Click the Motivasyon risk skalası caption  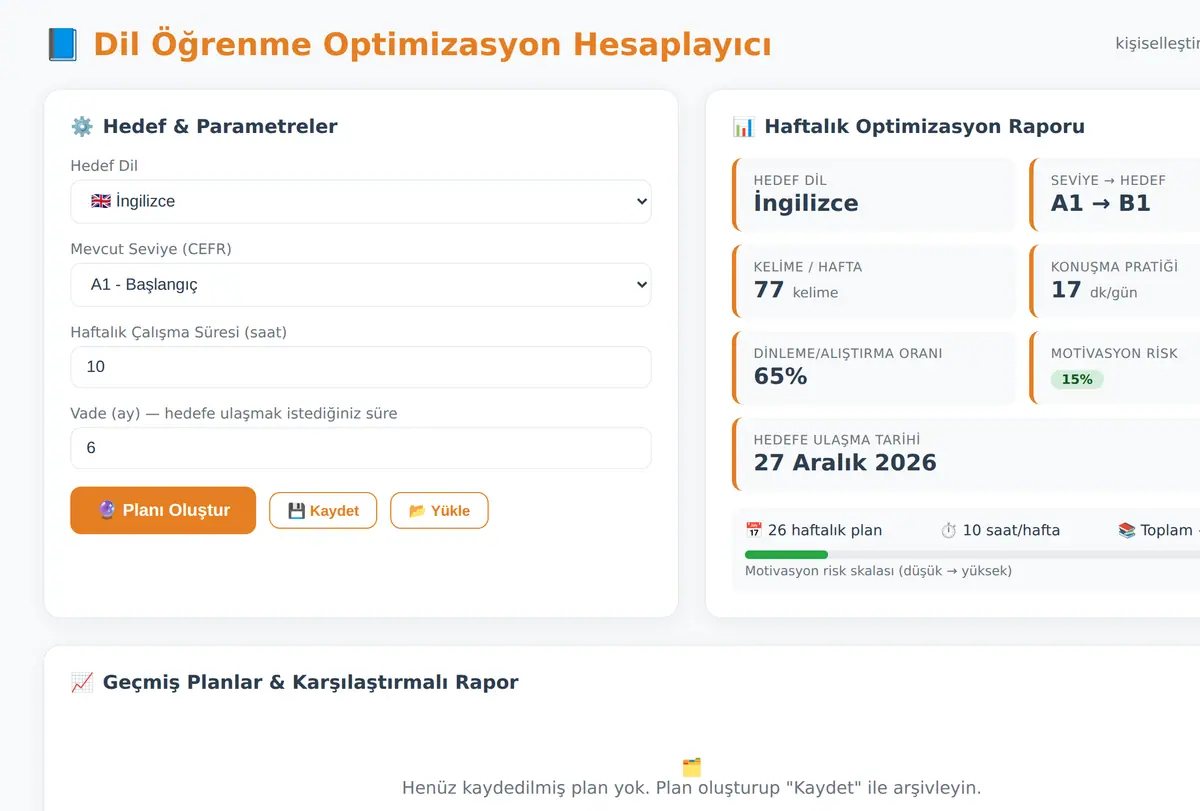click(878, 571)
